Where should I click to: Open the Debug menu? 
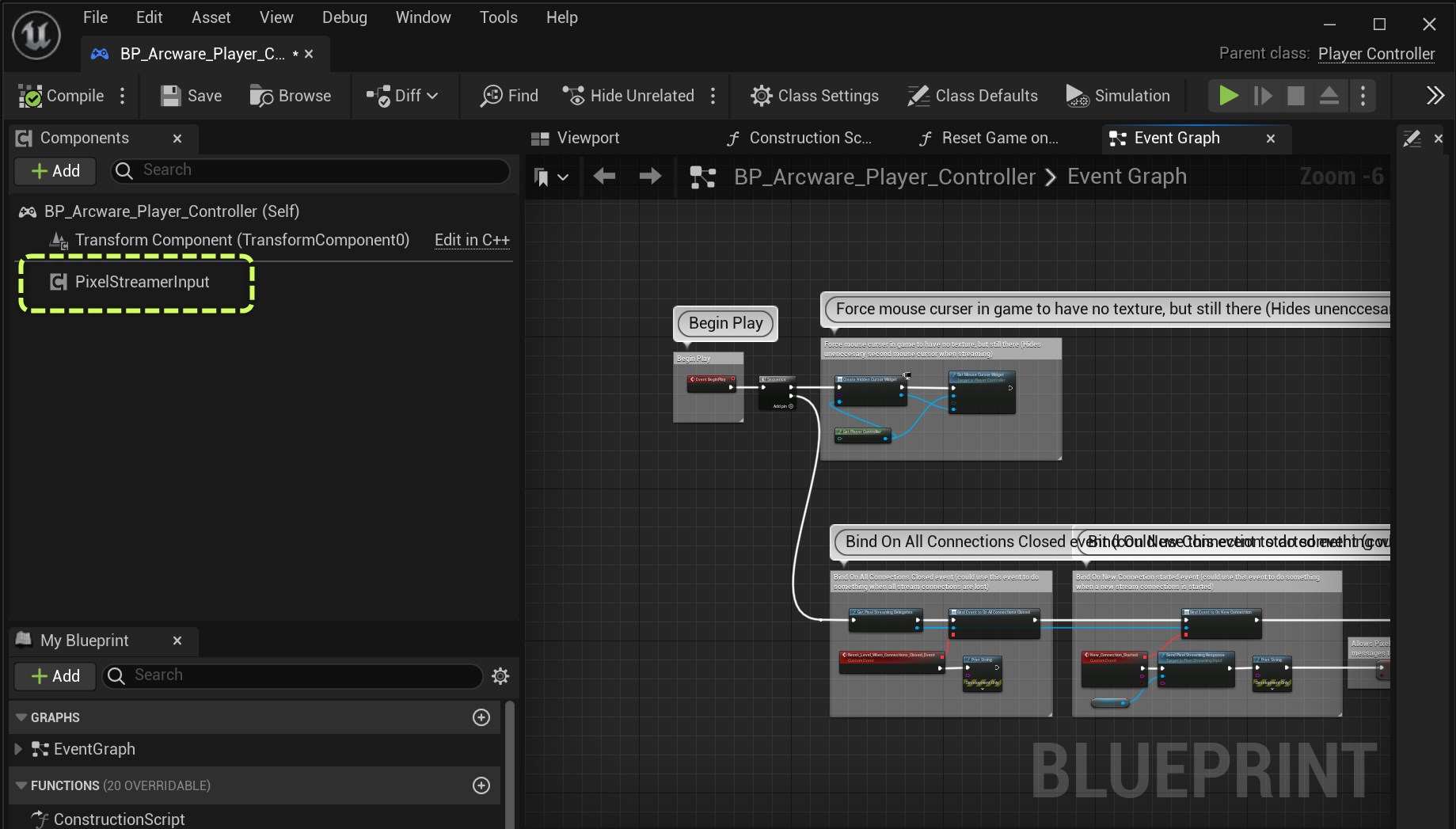(x=344, y=17)
